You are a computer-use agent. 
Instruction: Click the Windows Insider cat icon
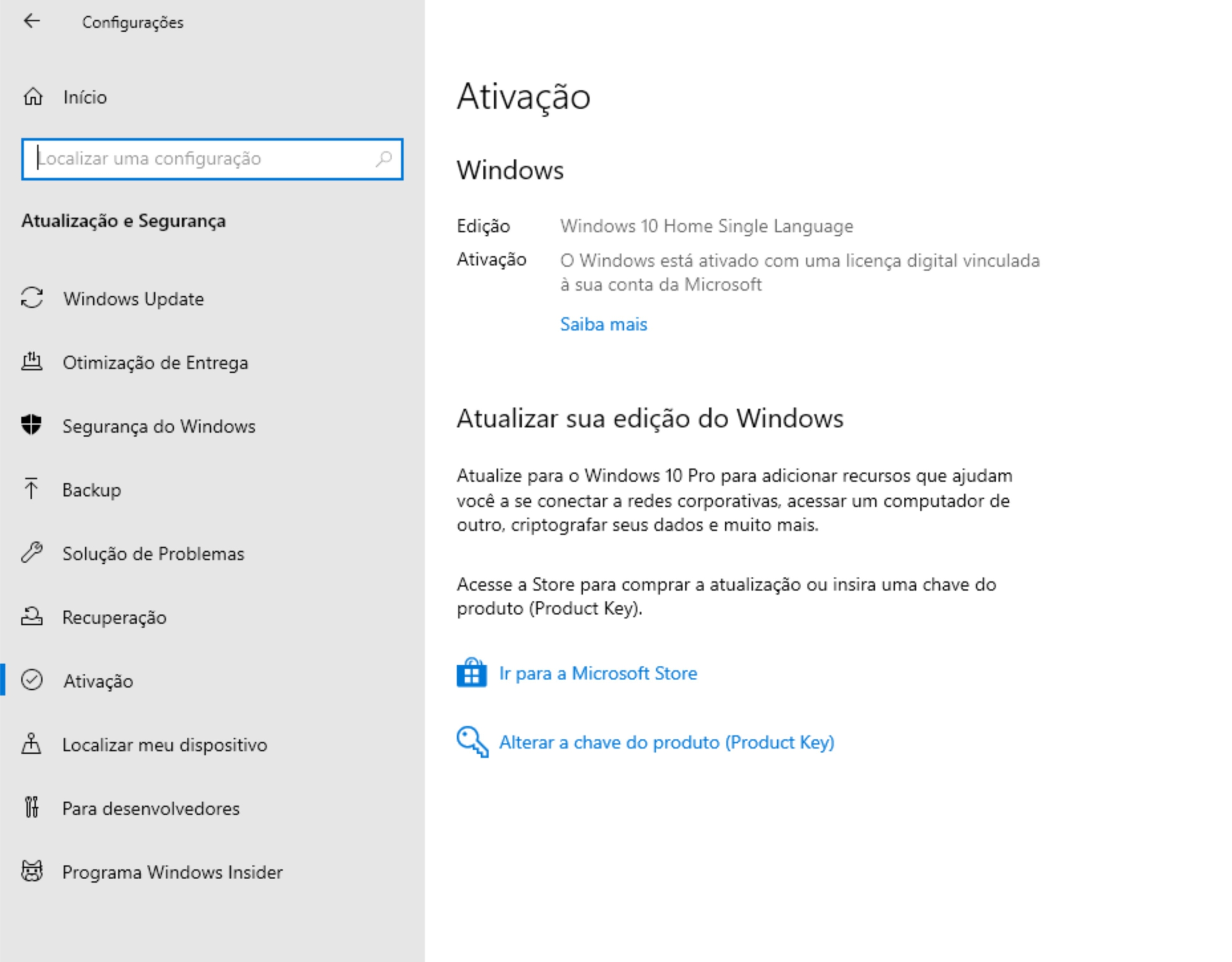pos(32,871)
